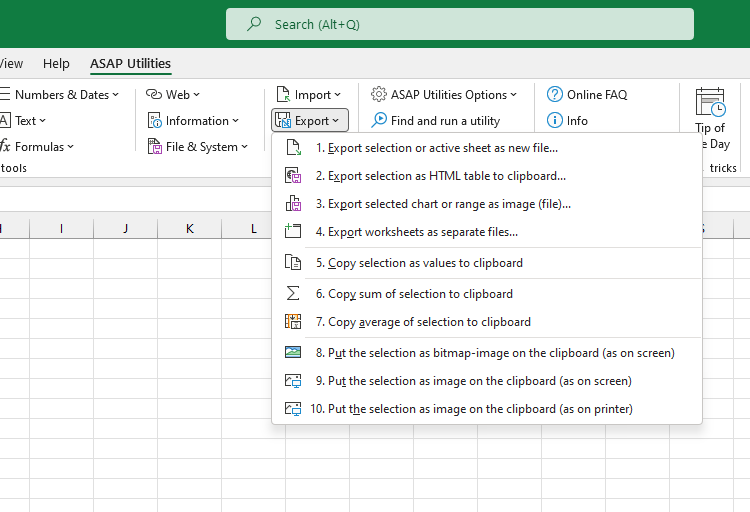Switch to the ASAP Utilities tab

(x=130, y=64)
